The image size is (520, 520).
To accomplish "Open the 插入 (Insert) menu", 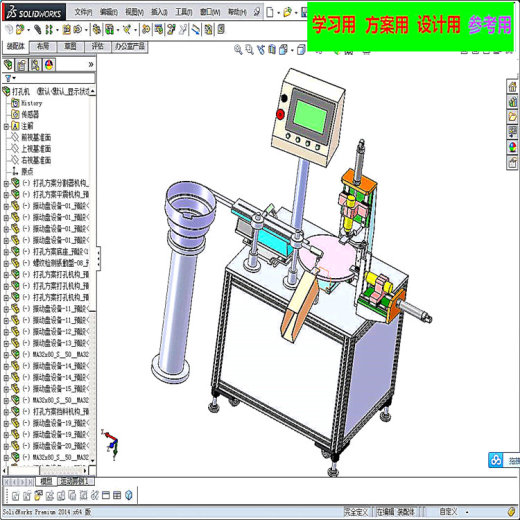I will [x=159, y=12].
